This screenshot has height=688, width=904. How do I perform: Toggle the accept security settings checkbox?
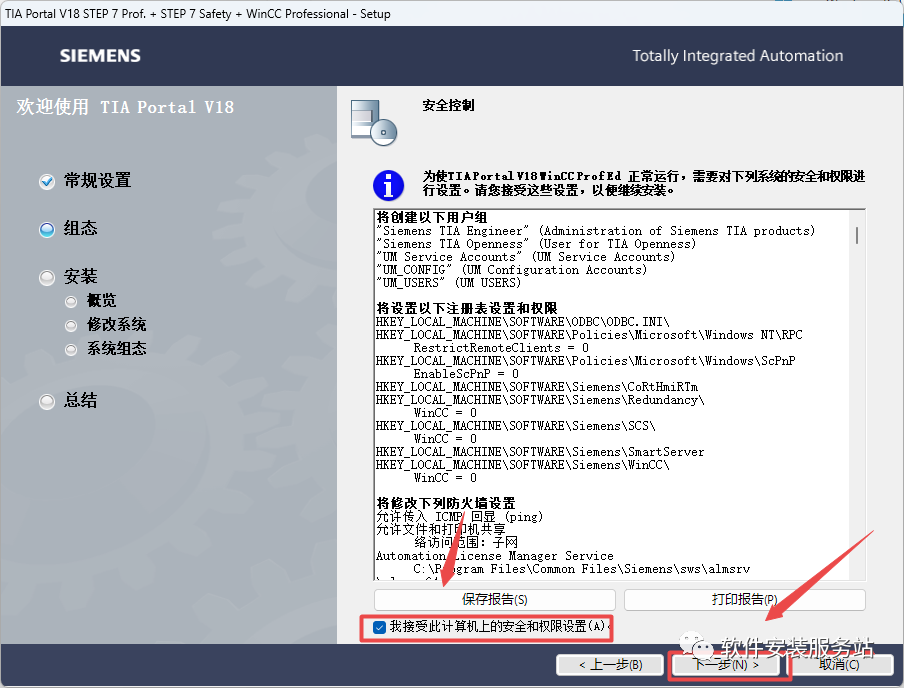(379, 627)
